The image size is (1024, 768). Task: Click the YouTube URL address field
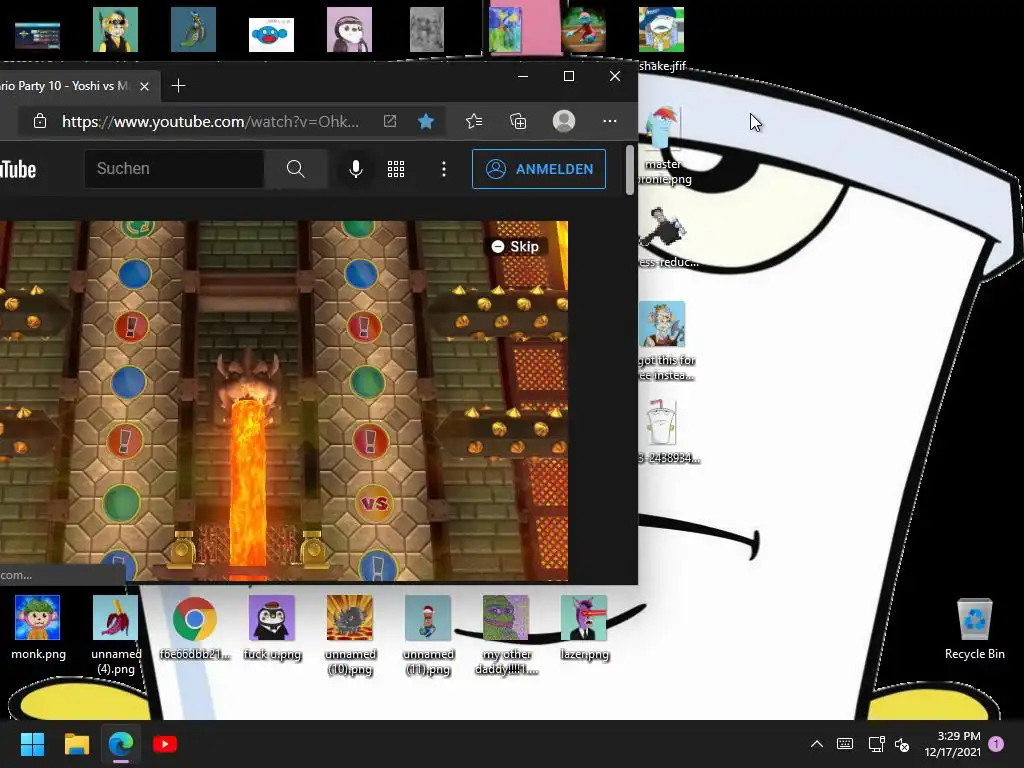pyautogui.click(x=210, y=121)
